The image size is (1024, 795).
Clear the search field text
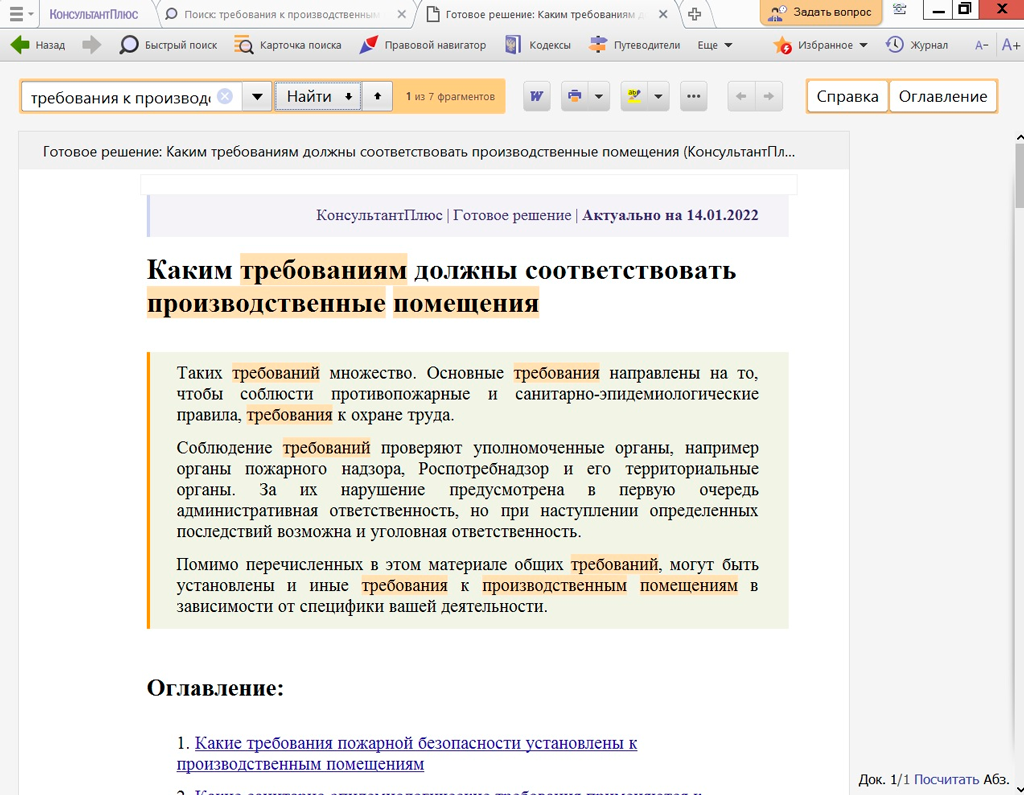pos(225,97)
